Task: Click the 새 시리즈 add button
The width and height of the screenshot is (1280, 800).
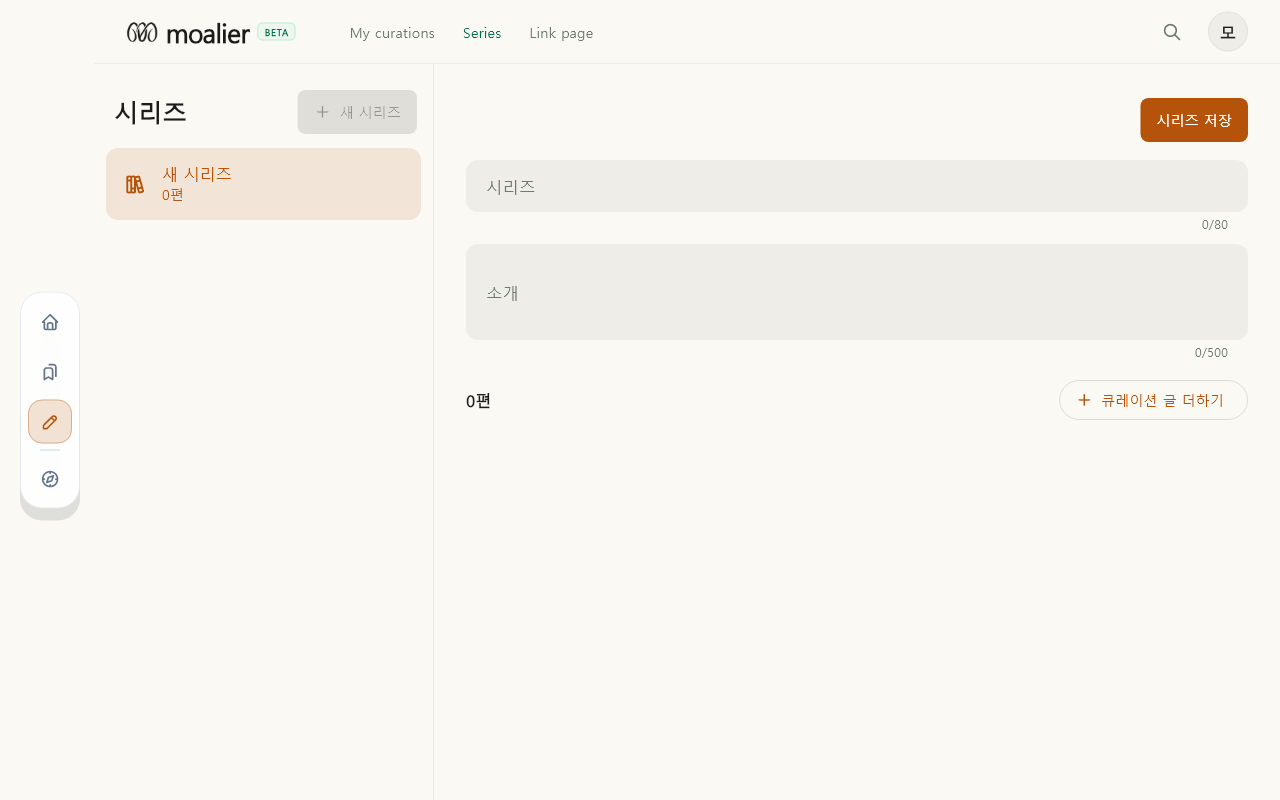Action: 357,112
